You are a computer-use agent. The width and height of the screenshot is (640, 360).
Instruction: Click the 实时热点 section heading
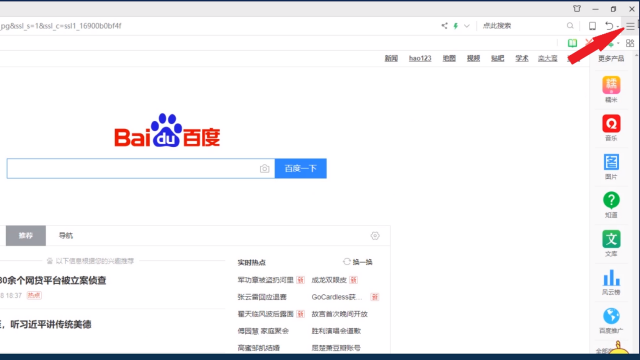251,262
